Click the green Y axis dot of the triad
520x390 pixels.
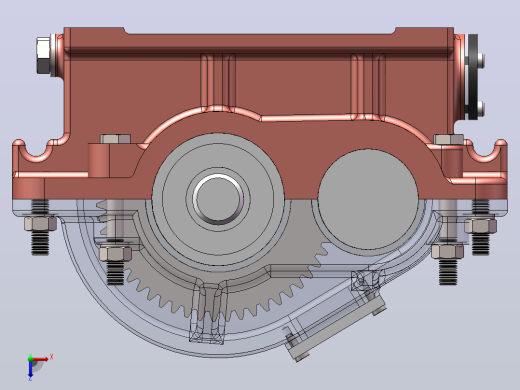click(x=30, y=359)
